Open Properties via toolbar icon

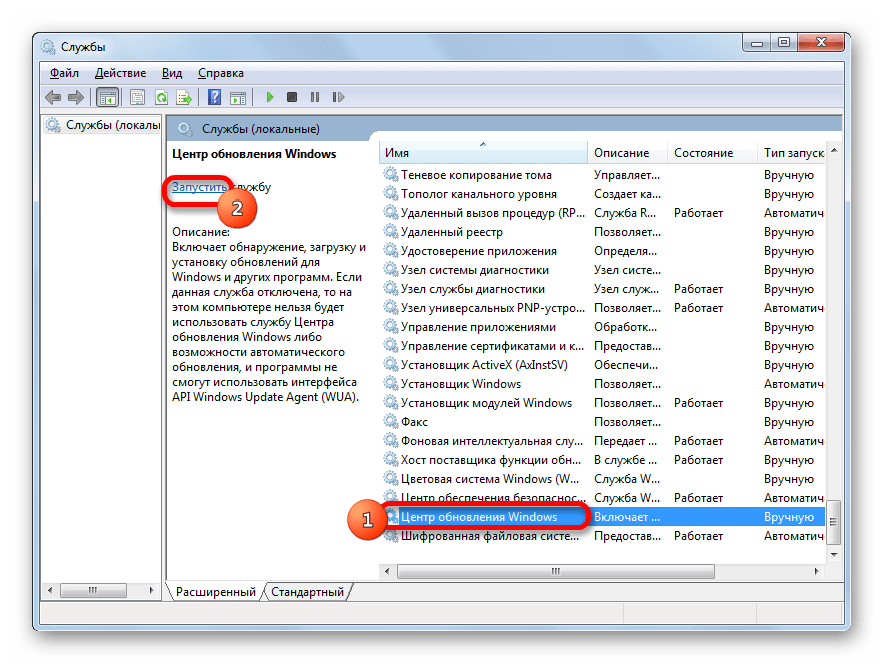click(x=137, y=97)
